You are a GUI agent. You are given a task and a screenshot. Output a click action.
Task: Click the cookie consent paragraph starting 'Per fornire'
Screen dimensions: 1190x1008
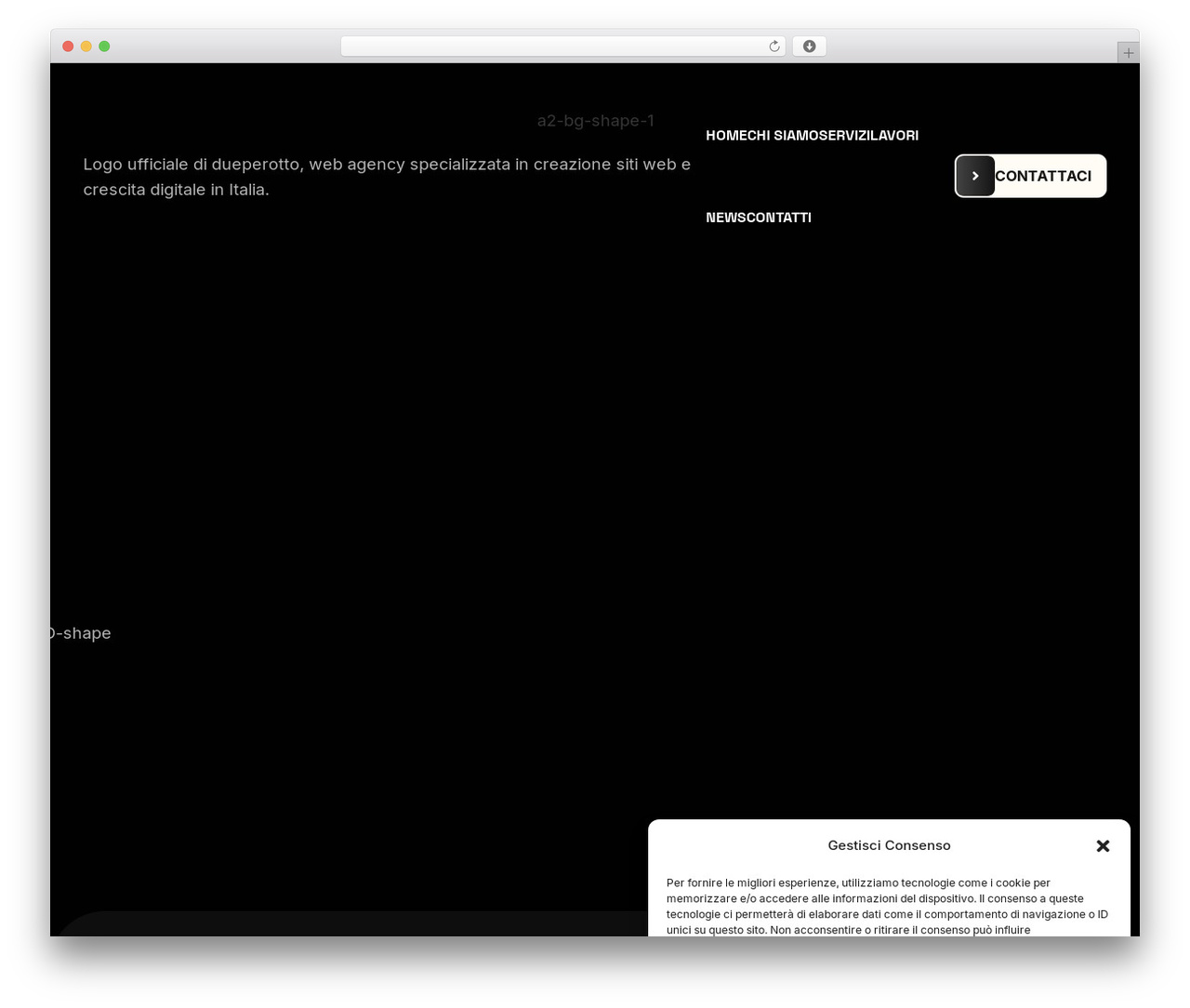pyautogui.click(x=888, y=907)
